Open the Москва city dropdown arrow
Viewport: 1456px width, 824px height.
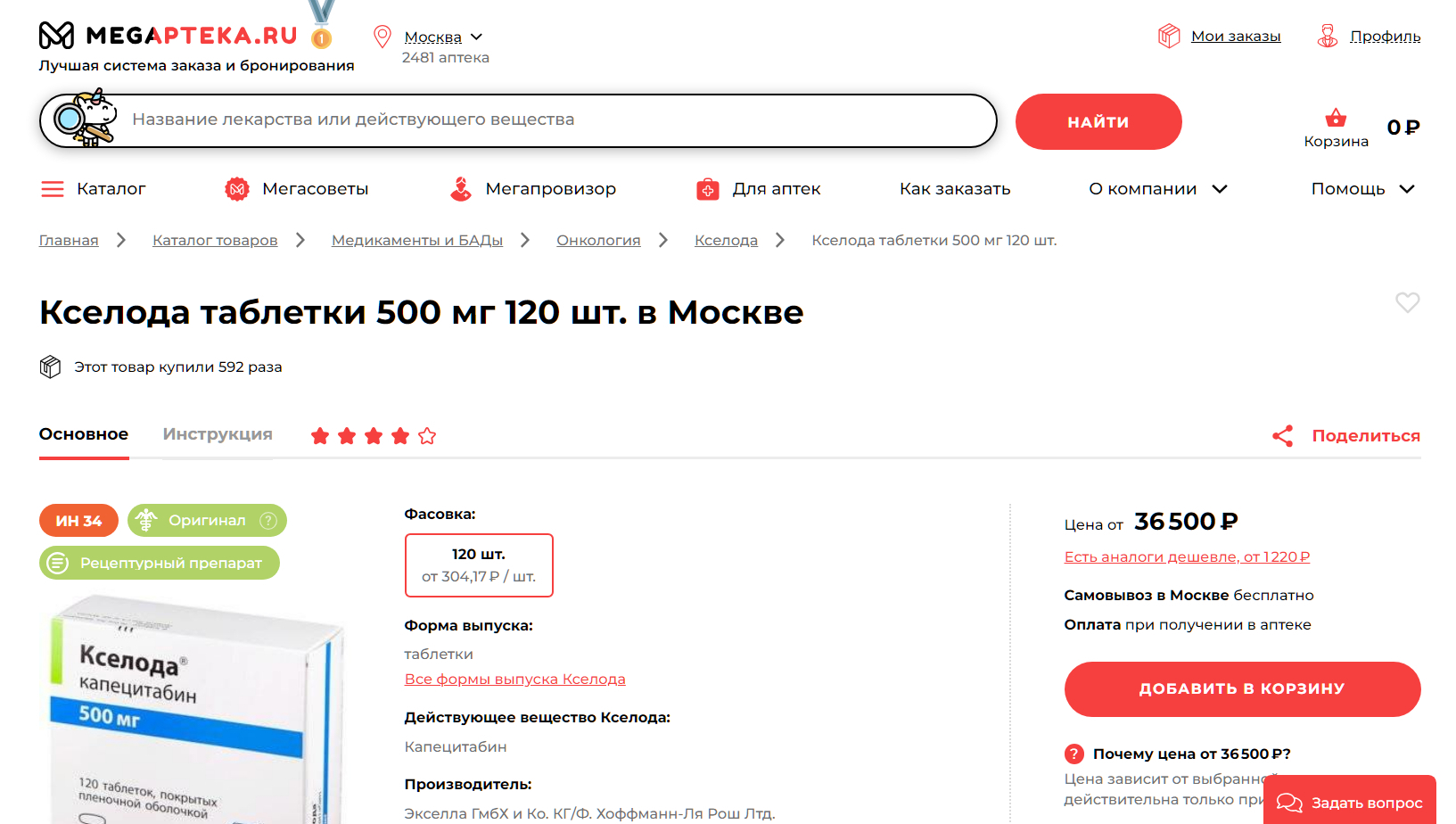point(476,37)
